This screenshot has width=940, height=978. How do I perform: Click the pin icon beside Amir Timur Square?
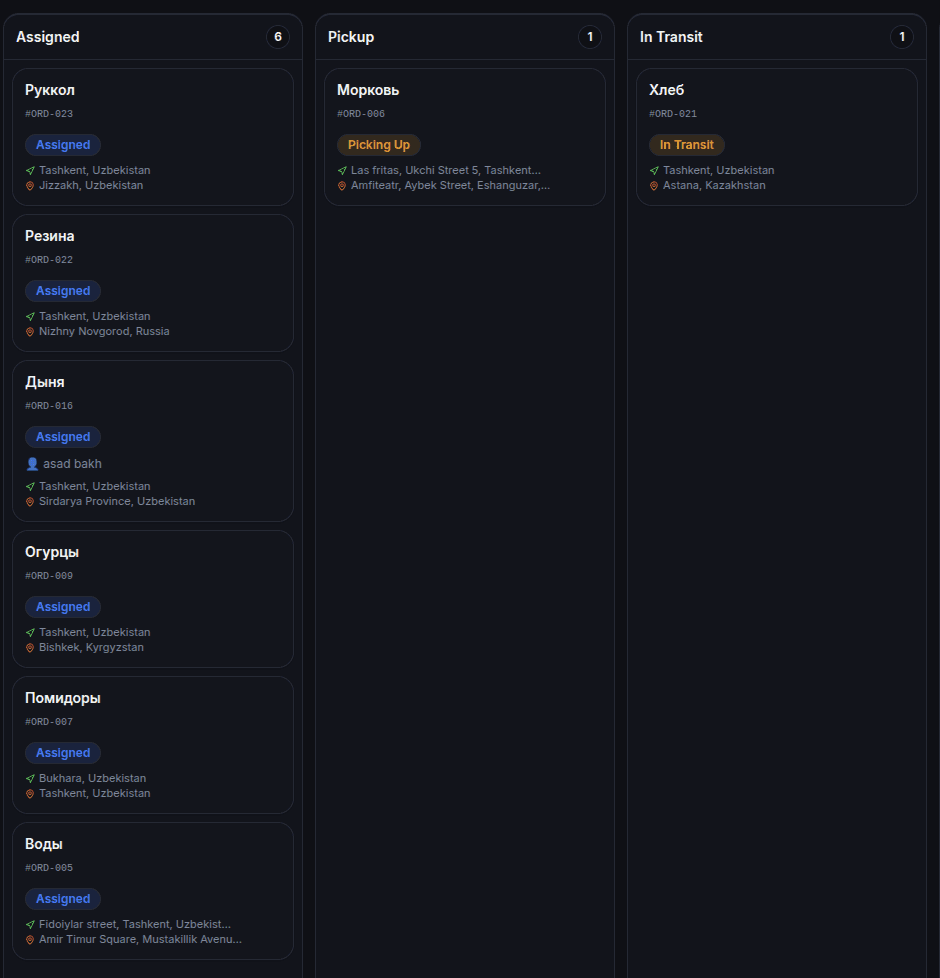pos(30,940)
